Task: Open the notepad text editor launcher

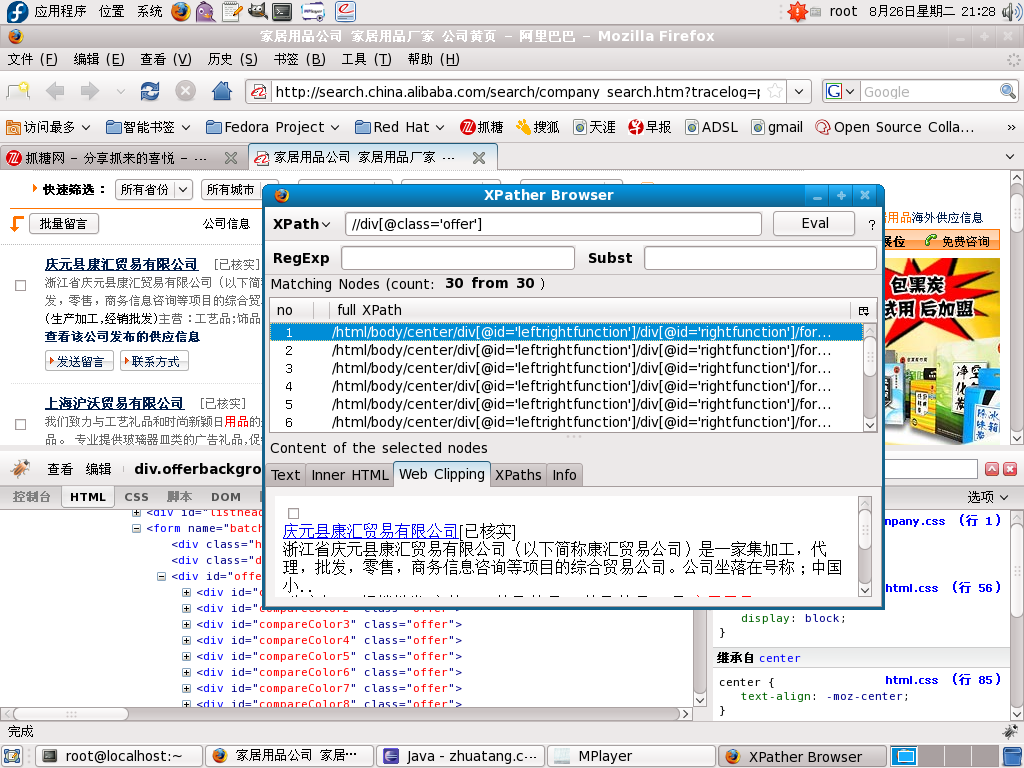Action: pos(231,11)
